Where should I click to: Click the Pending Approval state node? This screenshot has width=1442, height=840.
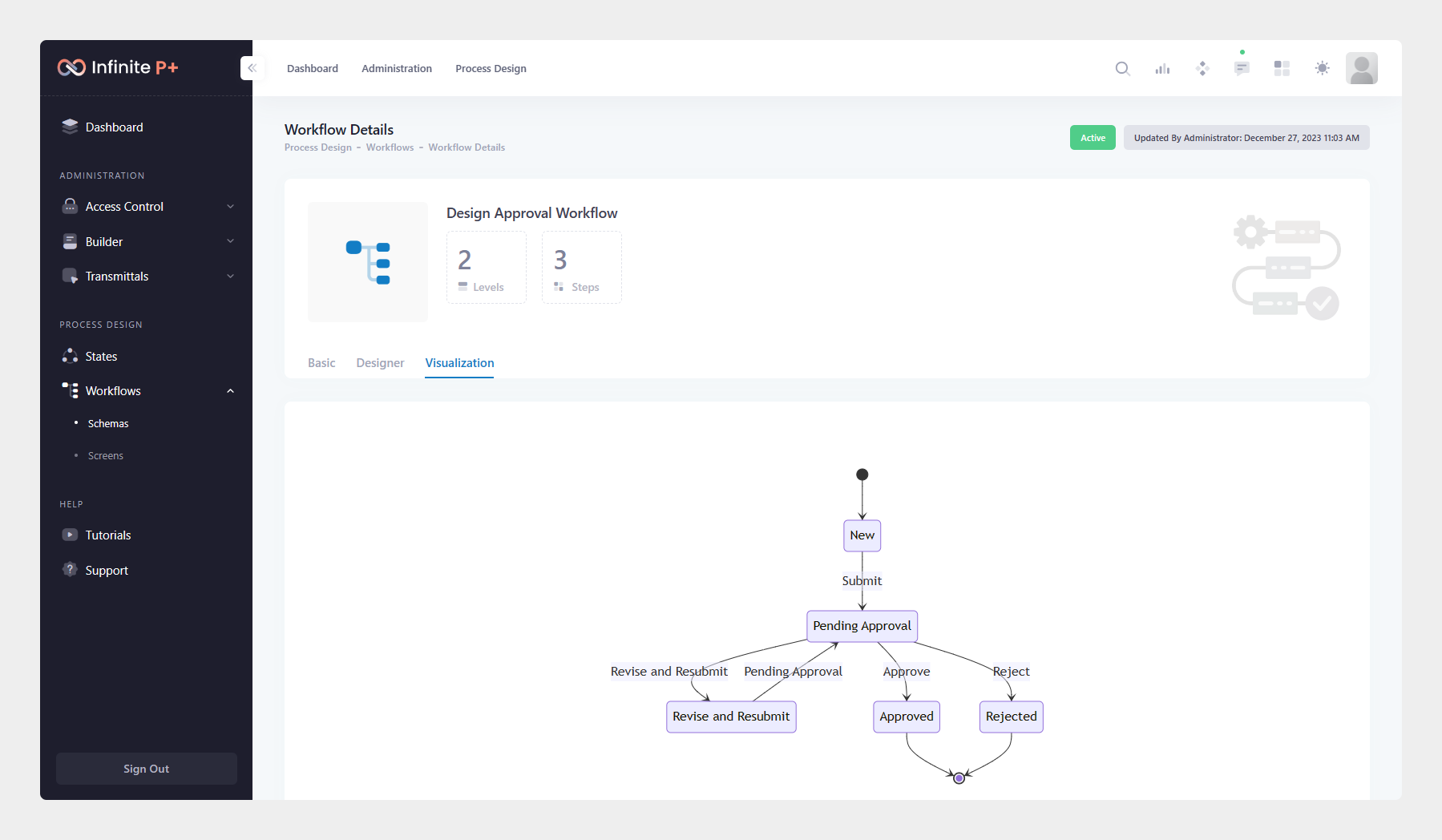click(862, 626)
